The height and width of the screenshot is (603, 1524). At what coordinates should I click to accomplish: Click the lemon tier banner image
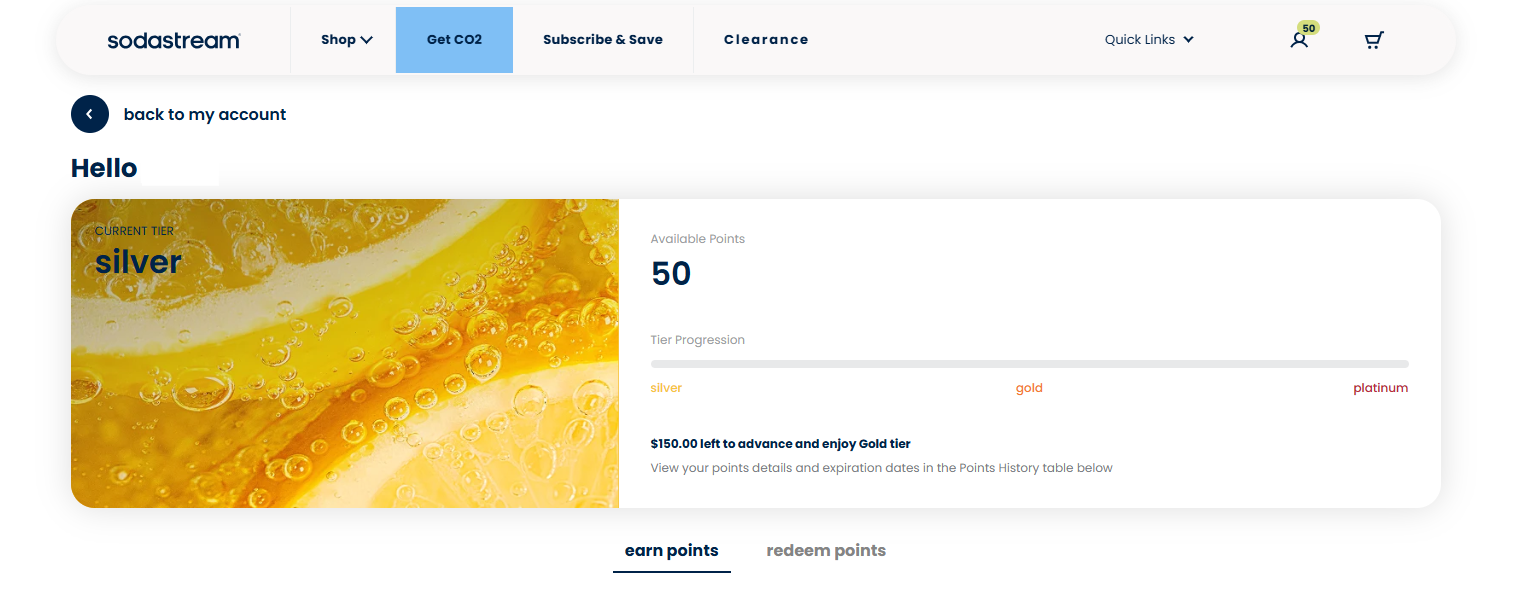point(345,353)
